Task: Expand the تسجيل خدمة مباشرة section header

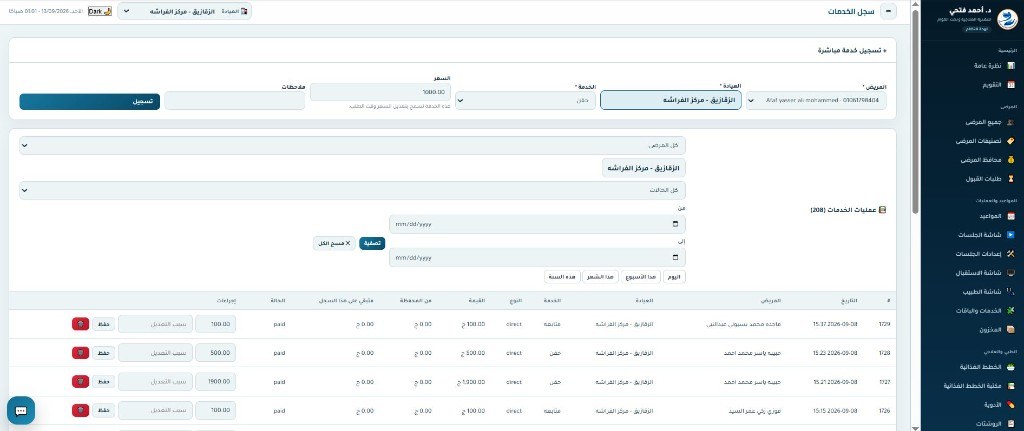Action: (853, 50)
